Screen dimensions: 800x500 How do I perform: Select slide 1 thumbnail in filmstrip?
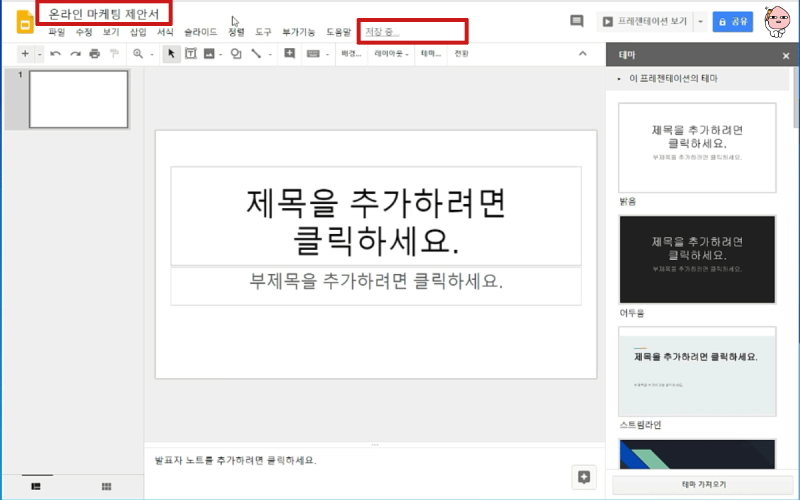[79, 99]
